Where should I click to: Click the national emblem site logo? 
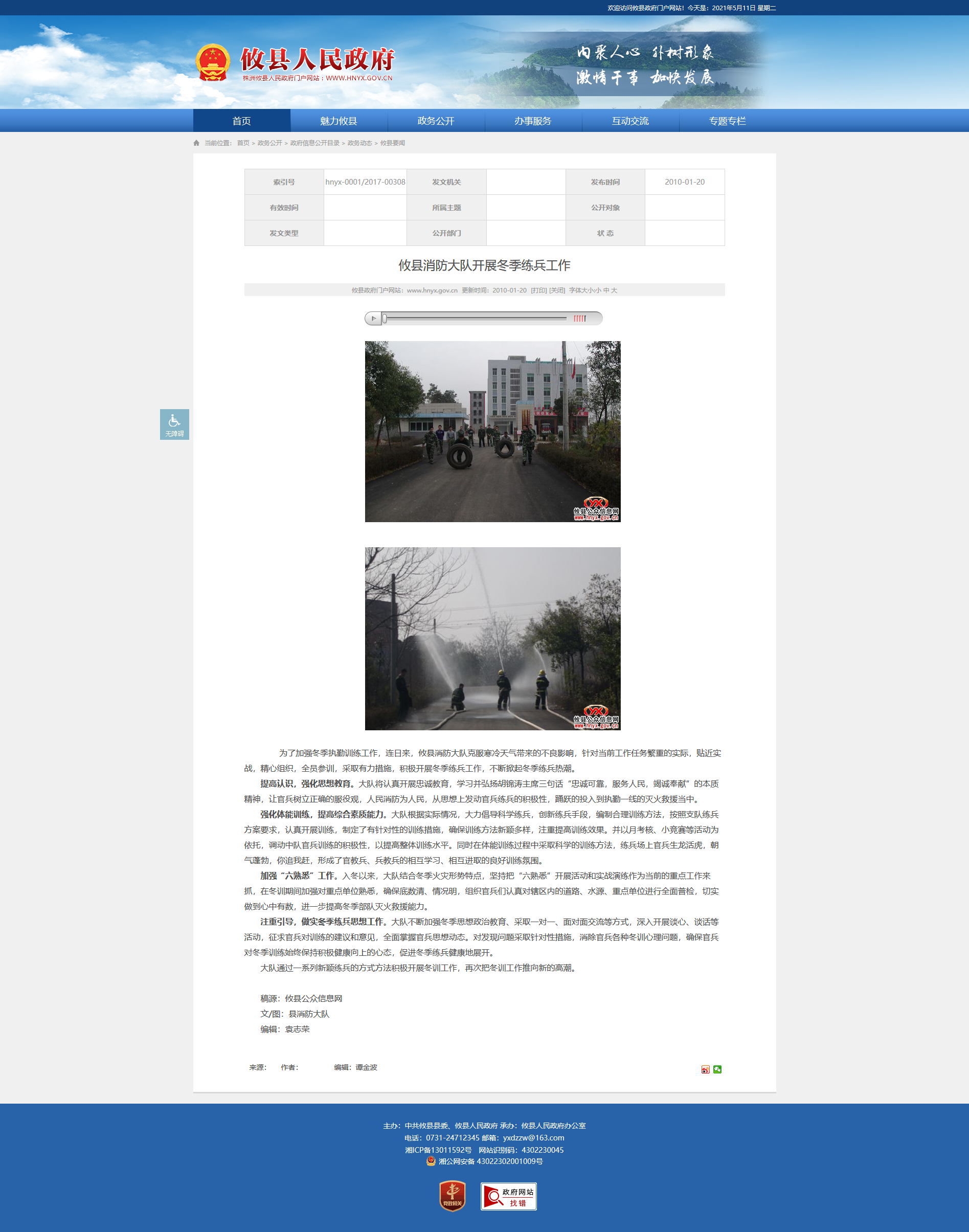213,62
